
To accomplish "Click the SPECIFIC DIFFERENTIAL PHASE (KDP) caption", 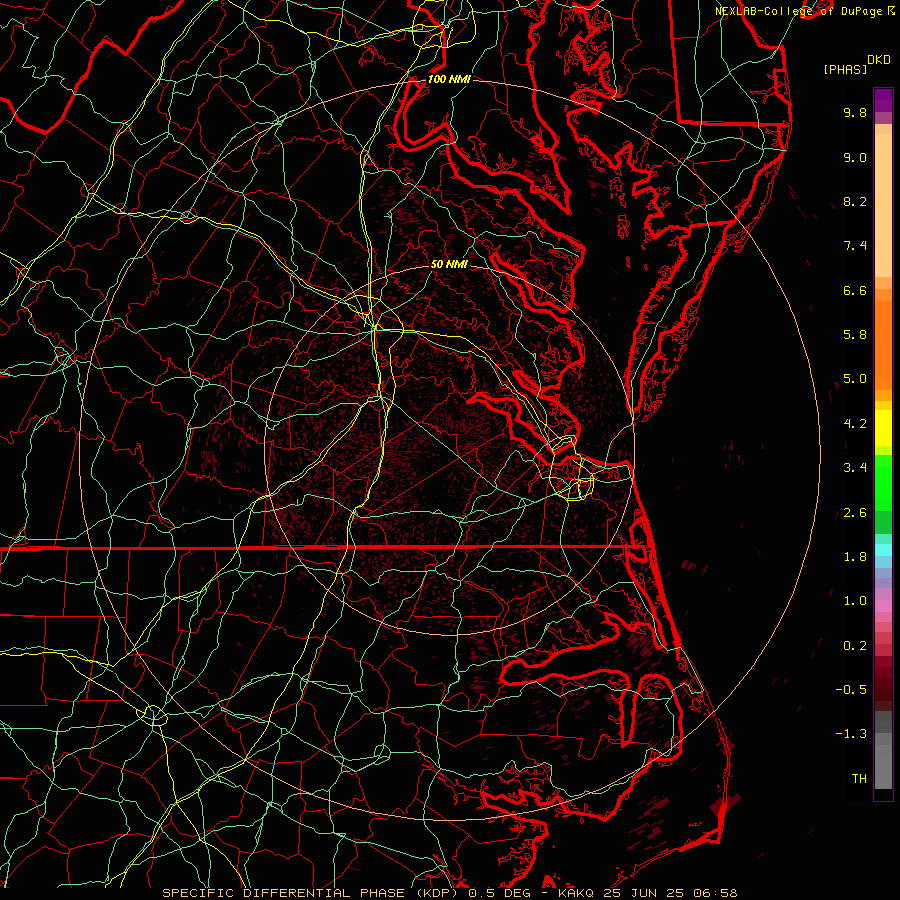I will [x=311, y=893].
